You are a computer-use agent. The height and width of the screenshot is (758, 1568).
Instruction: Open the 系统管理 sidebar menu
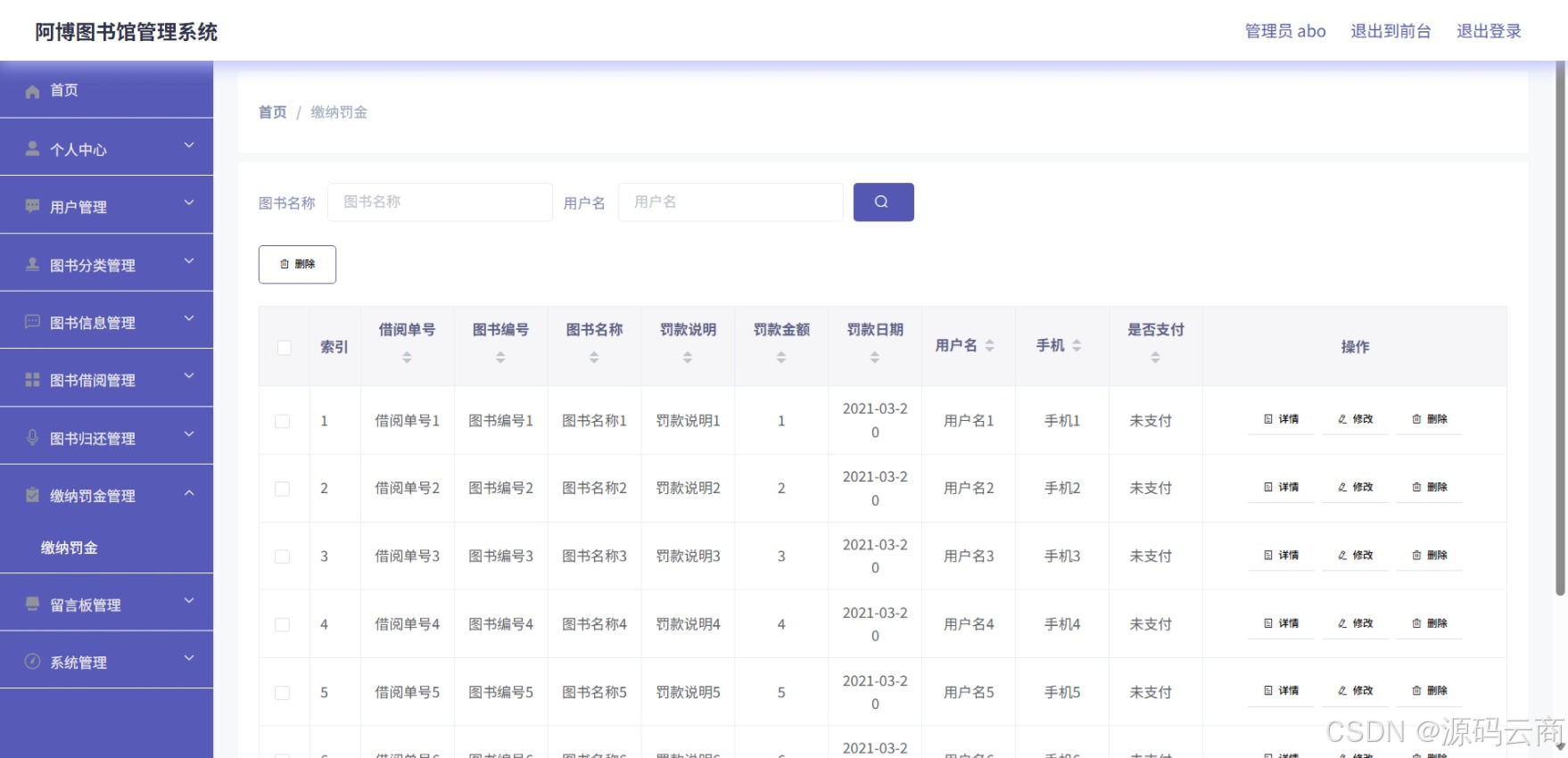point(106,661)
